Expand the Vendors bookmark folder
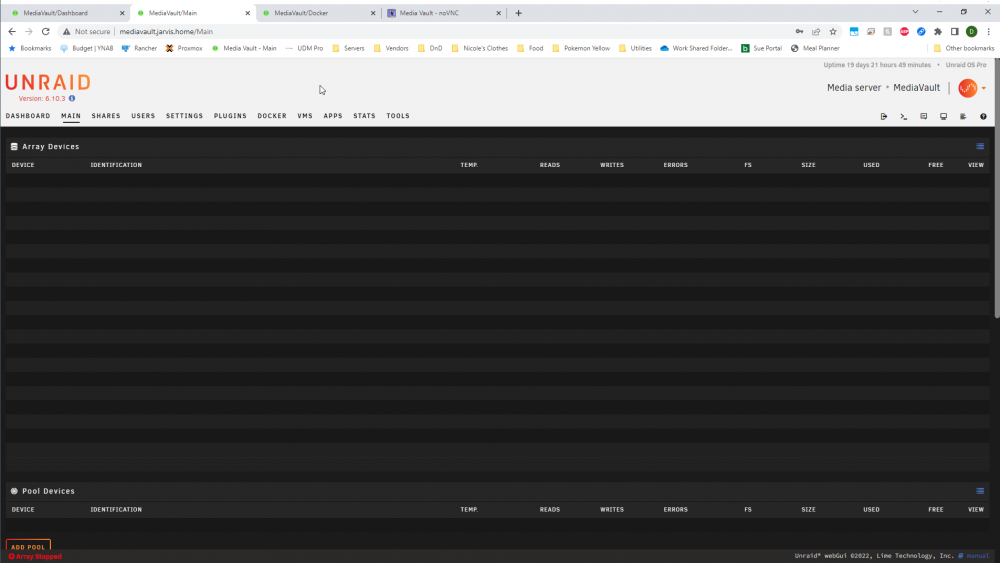Viewport: 1000px width, 563px height. click(x=391, y=48)
